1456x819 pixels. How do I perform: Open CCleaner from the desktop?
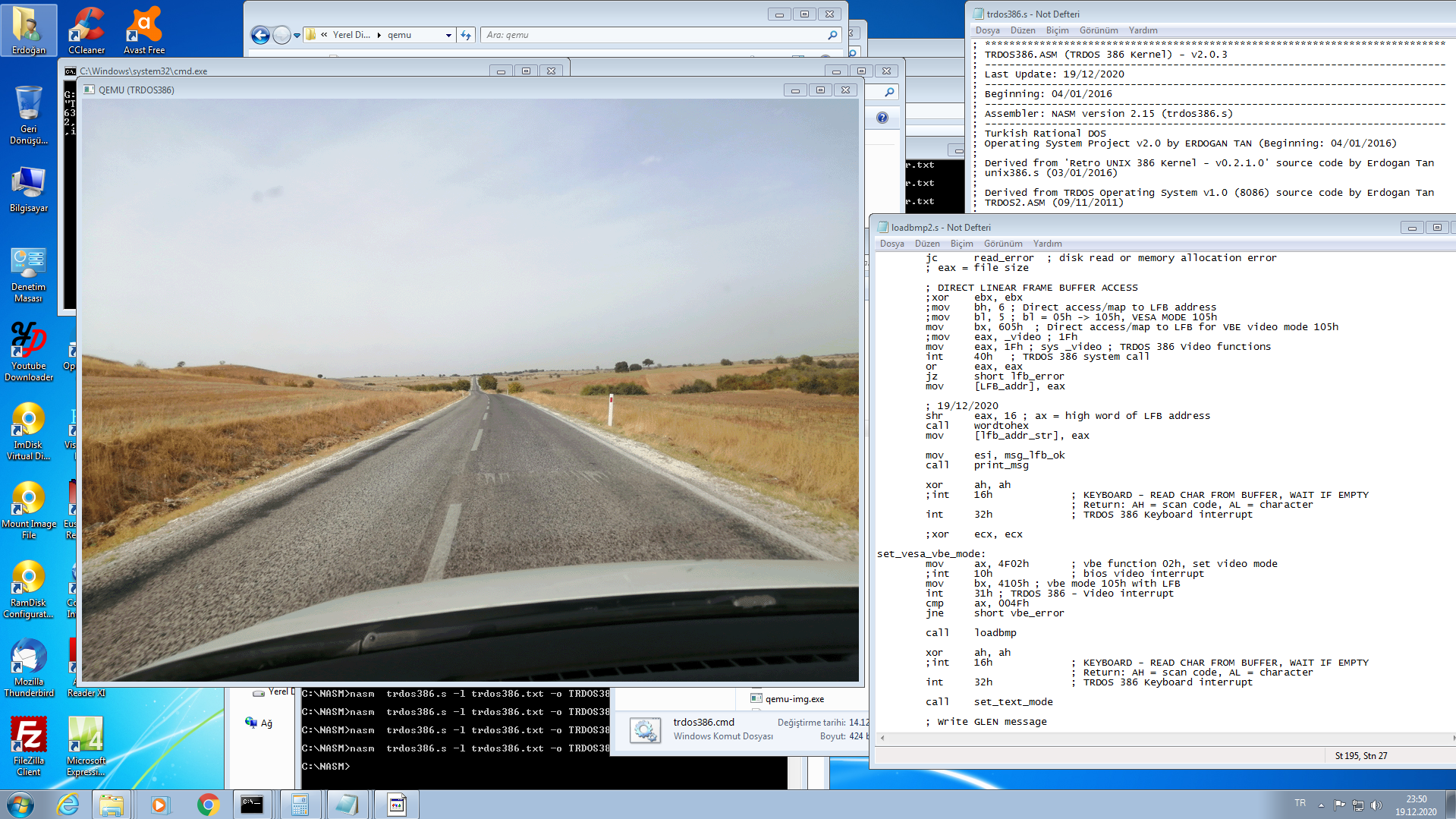(x=86, y=30)
